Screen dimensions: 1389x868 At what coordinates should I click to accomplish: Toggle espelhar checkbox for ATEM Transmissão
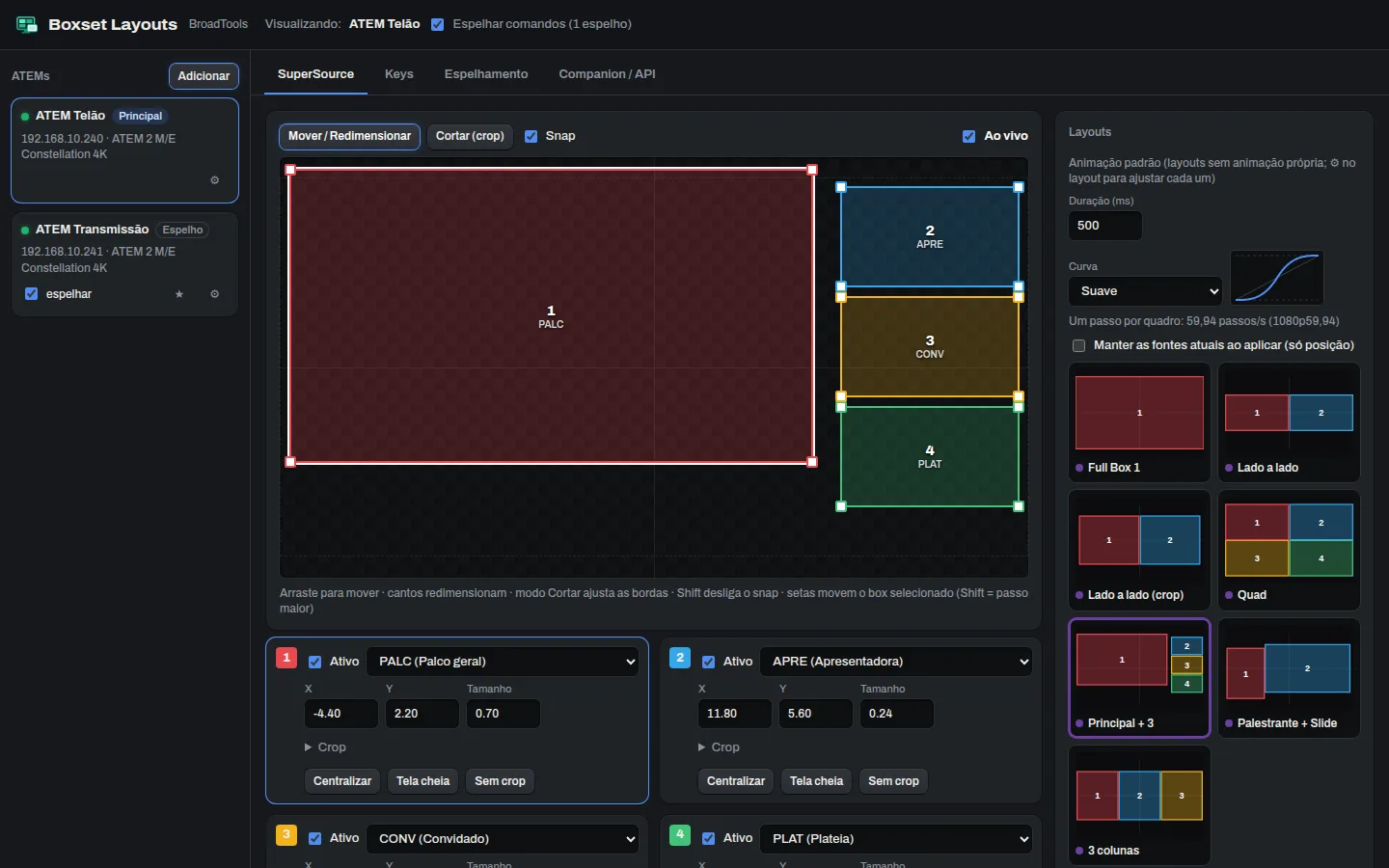(x=31, y=294)
